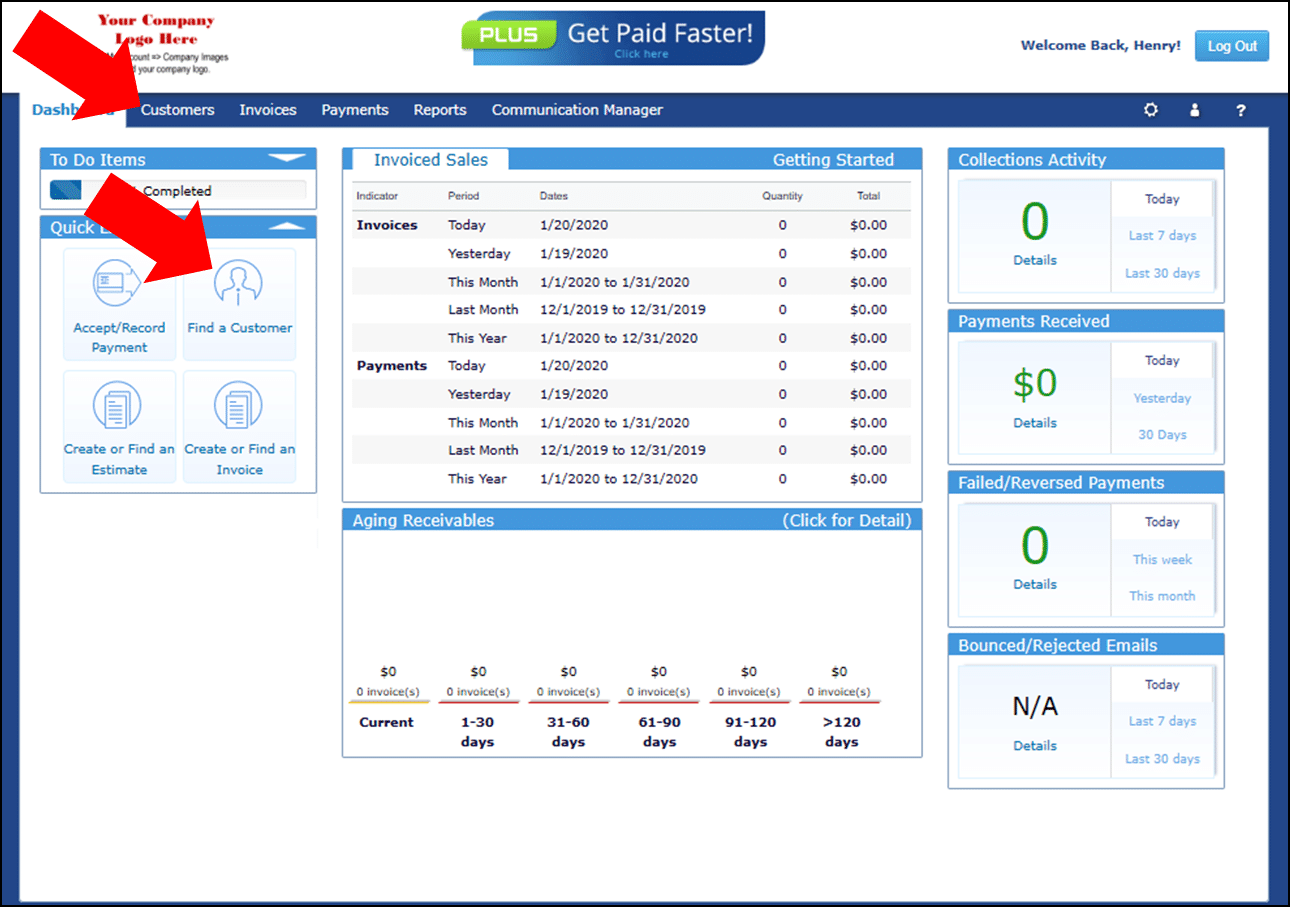Open the user account icon in navigation bar
Image resolution: width=1290 pixels, height=907 pixels.
click(x=1194, y=110)
